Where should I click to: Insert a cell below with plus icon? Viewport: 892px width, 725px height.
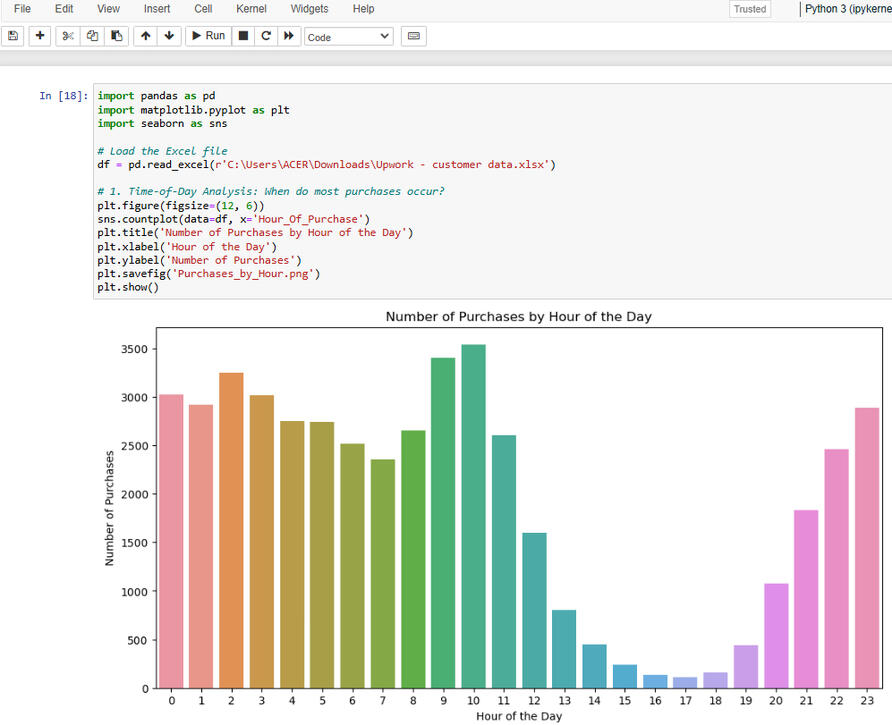click(40, 36)
